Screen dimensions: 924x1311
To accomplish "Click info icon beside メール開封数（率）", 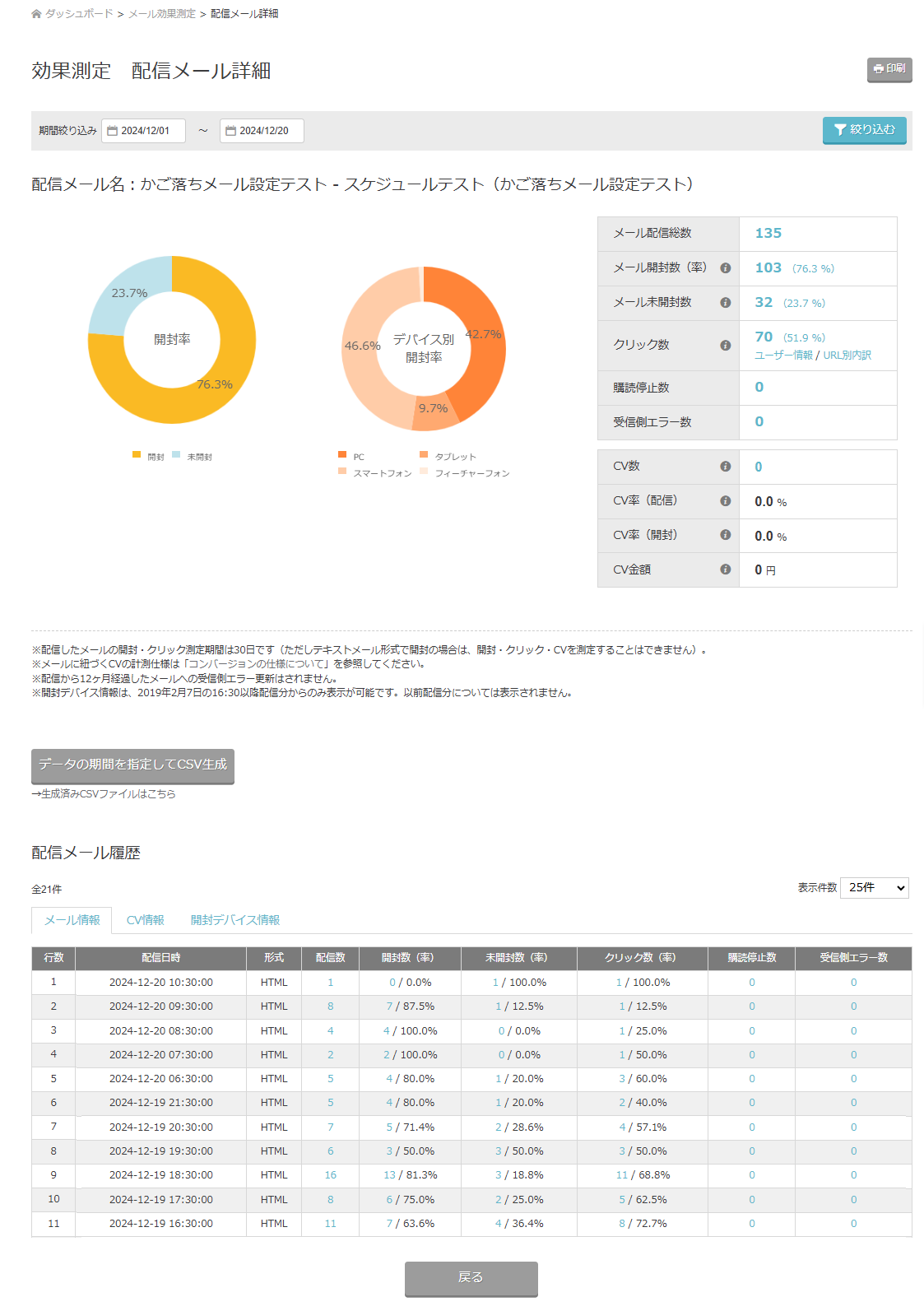I will [725, 268].
